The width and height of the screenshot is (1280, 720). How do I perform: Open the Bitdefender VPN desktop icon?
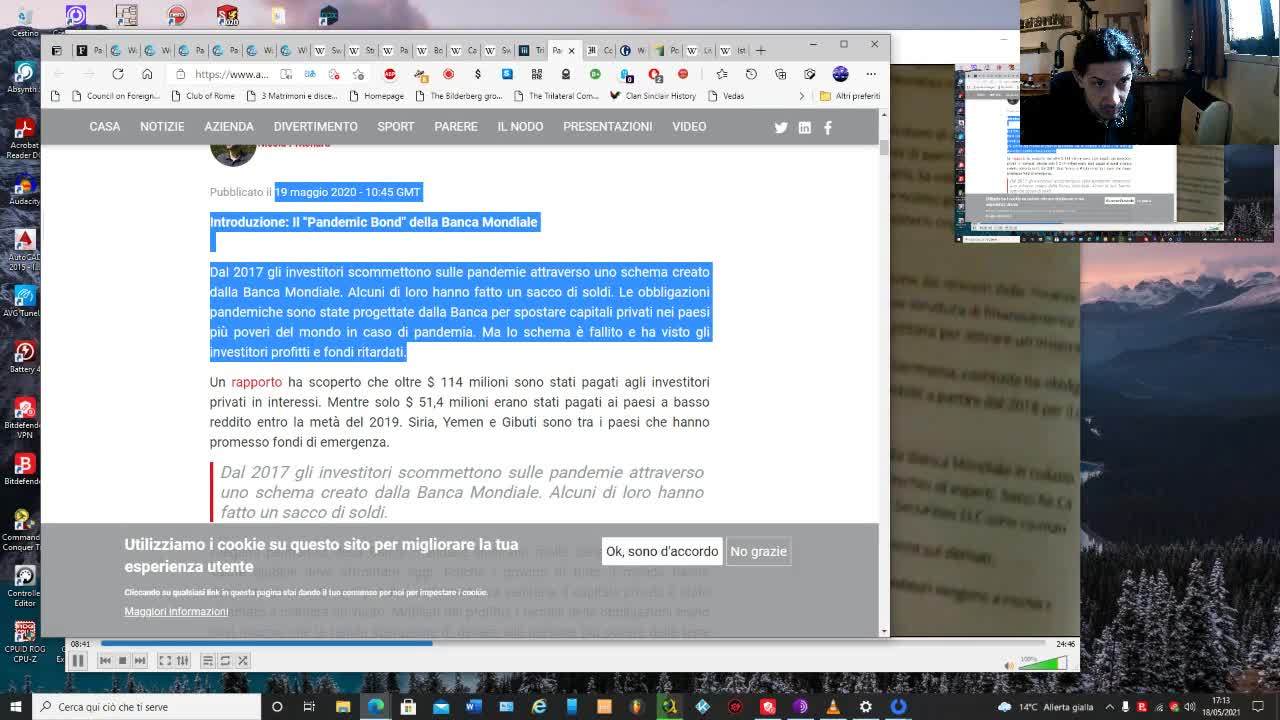[24, 418]
